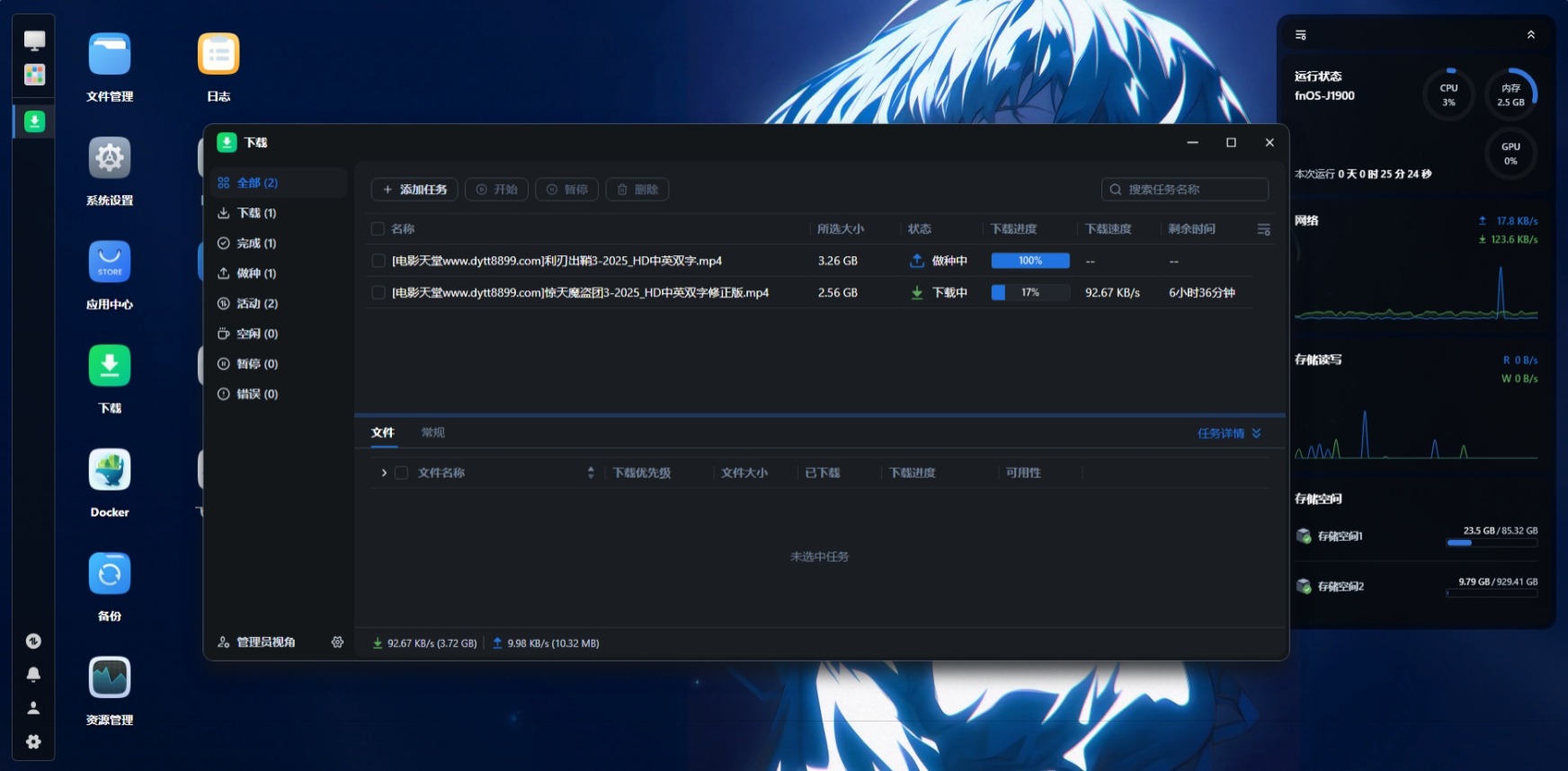Open the app launcher grid icon in dock
The image size is (1568, 771).
pyautogui.click(x=34, y=75)
